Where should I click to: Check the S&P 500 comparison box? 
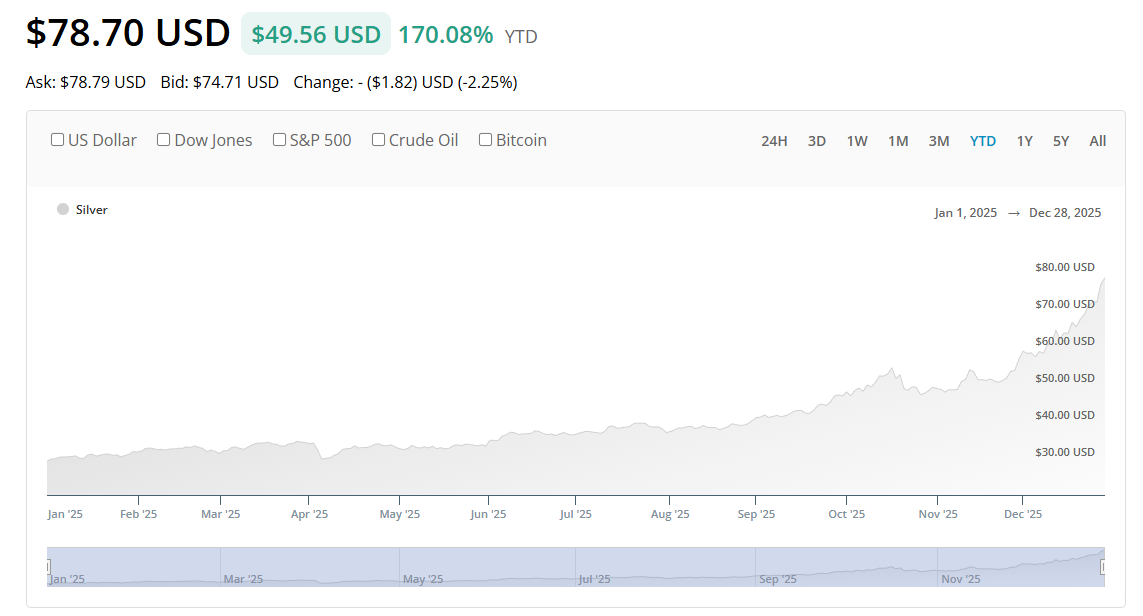coord(279,139)
